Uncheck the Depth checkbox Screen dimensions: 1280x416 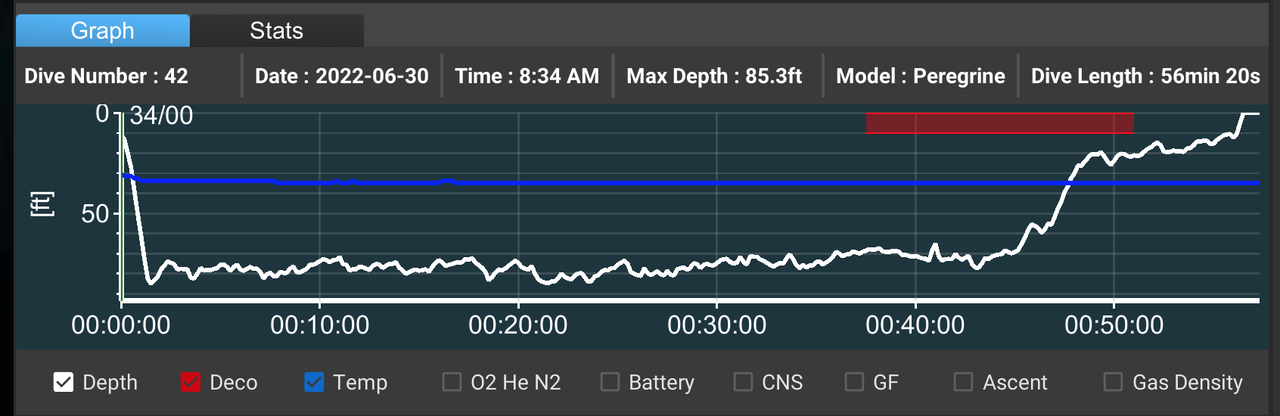pyautogui.click(x=64, y=382)
